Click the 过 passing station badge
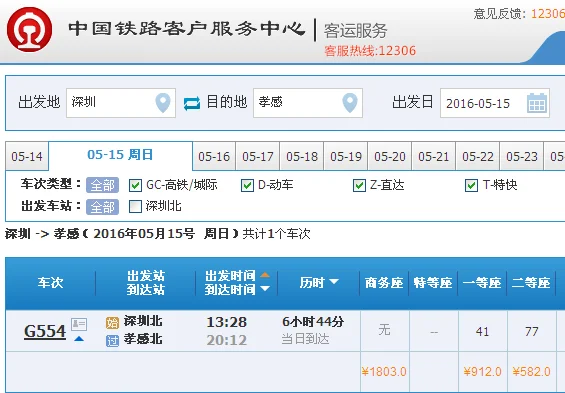565x393 pixels. point(112,340)
